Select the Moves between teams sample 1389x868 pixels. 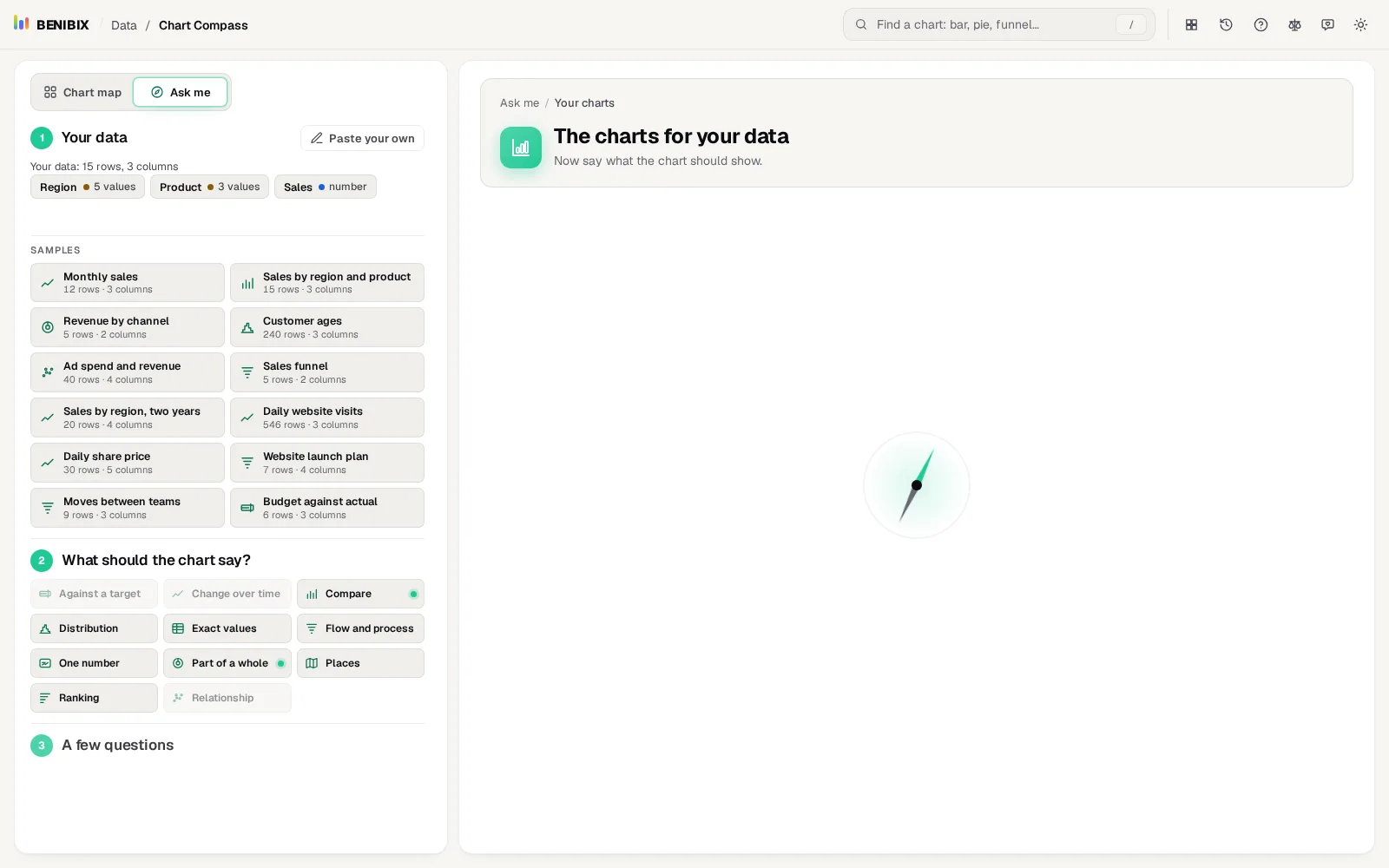click(128, 508)
